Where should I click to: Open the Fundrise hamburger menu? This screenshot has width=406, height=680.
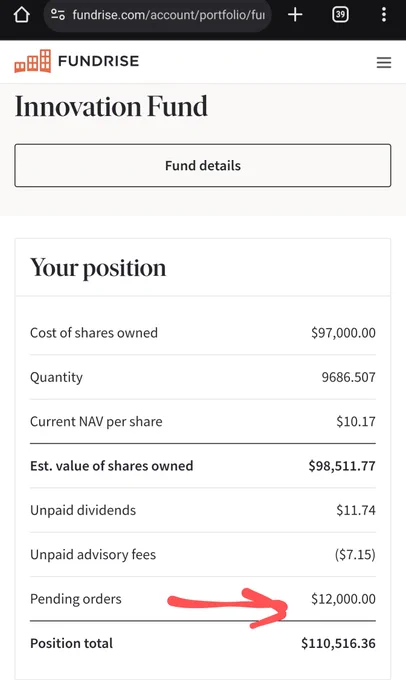384,63
